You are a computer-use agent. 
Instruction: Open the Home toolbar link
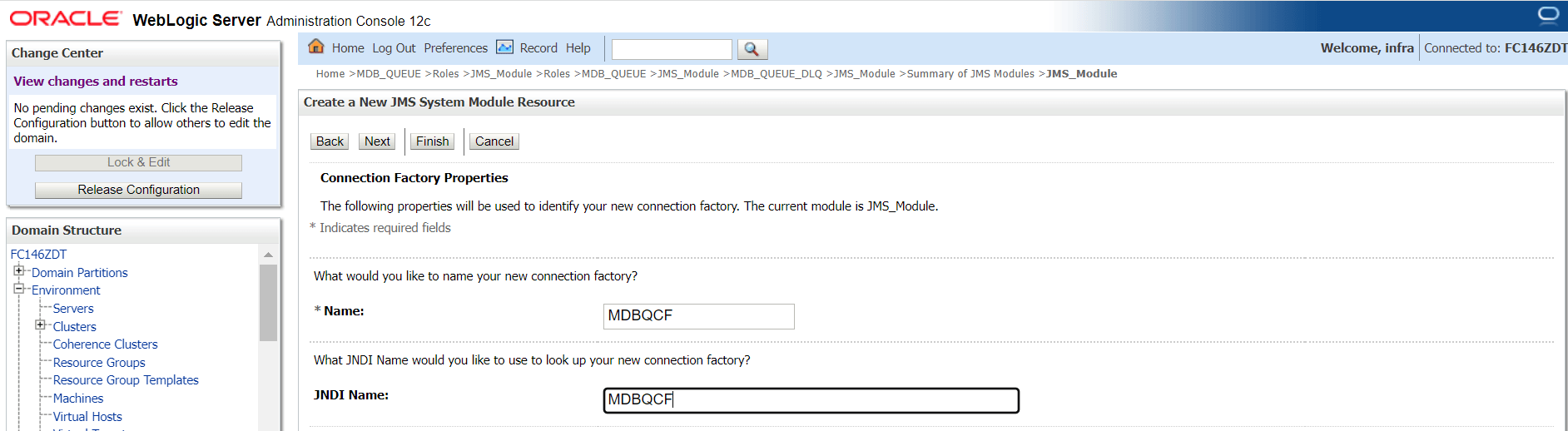tap(348, 48)
